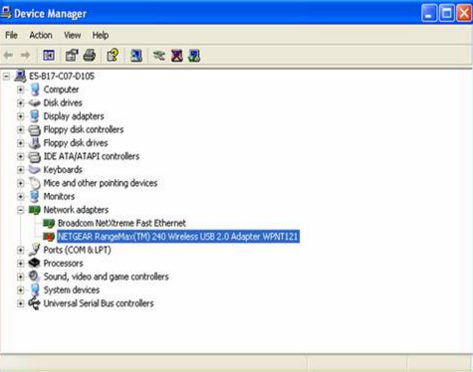Viewport: 473px width, 372px height.
Task: Click the ES-B17-C07-D105 computer root icon
Action: click(x=20, y=76)
